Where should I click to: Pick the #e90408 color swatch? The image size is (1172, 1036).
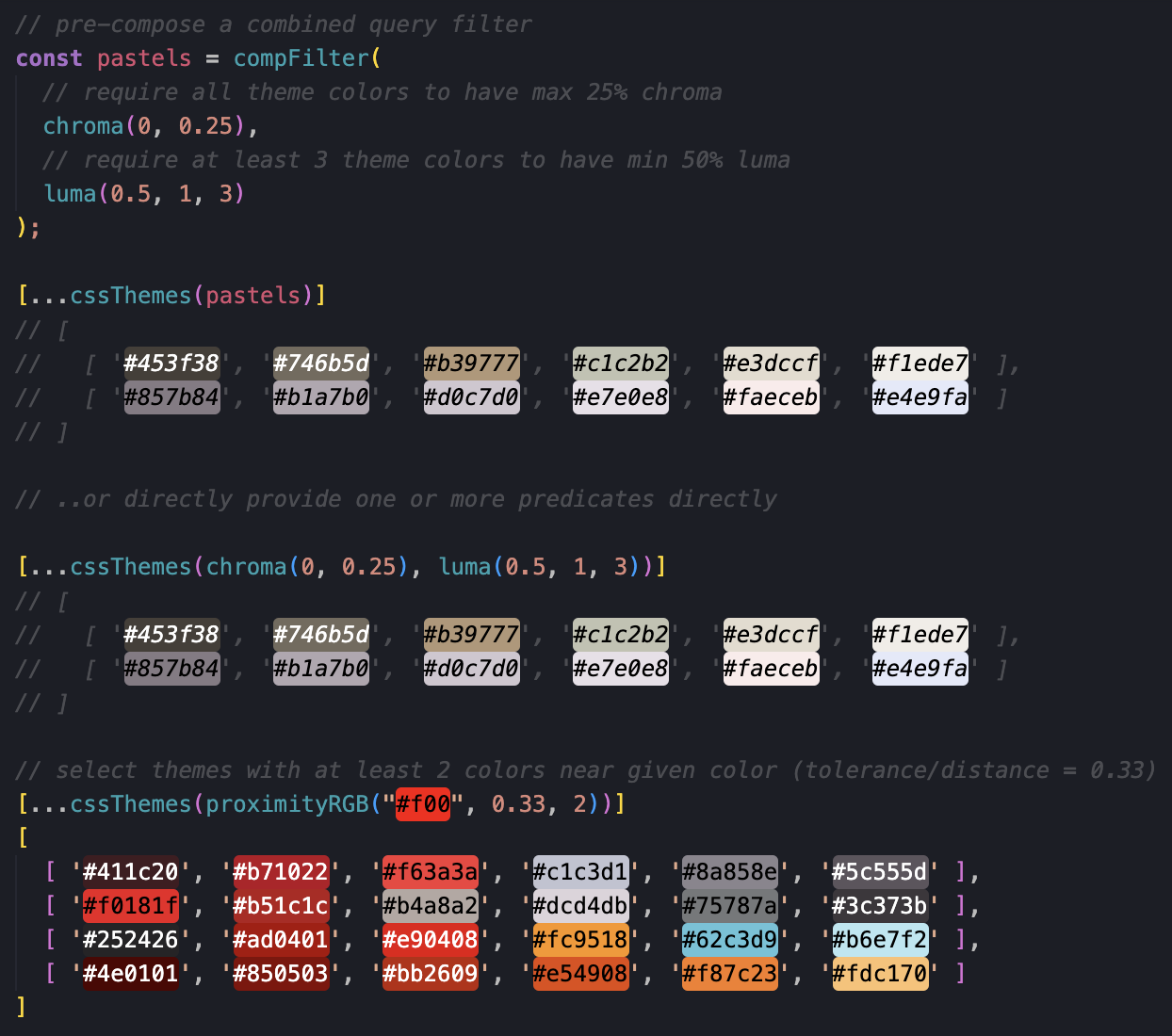(431, 939)
